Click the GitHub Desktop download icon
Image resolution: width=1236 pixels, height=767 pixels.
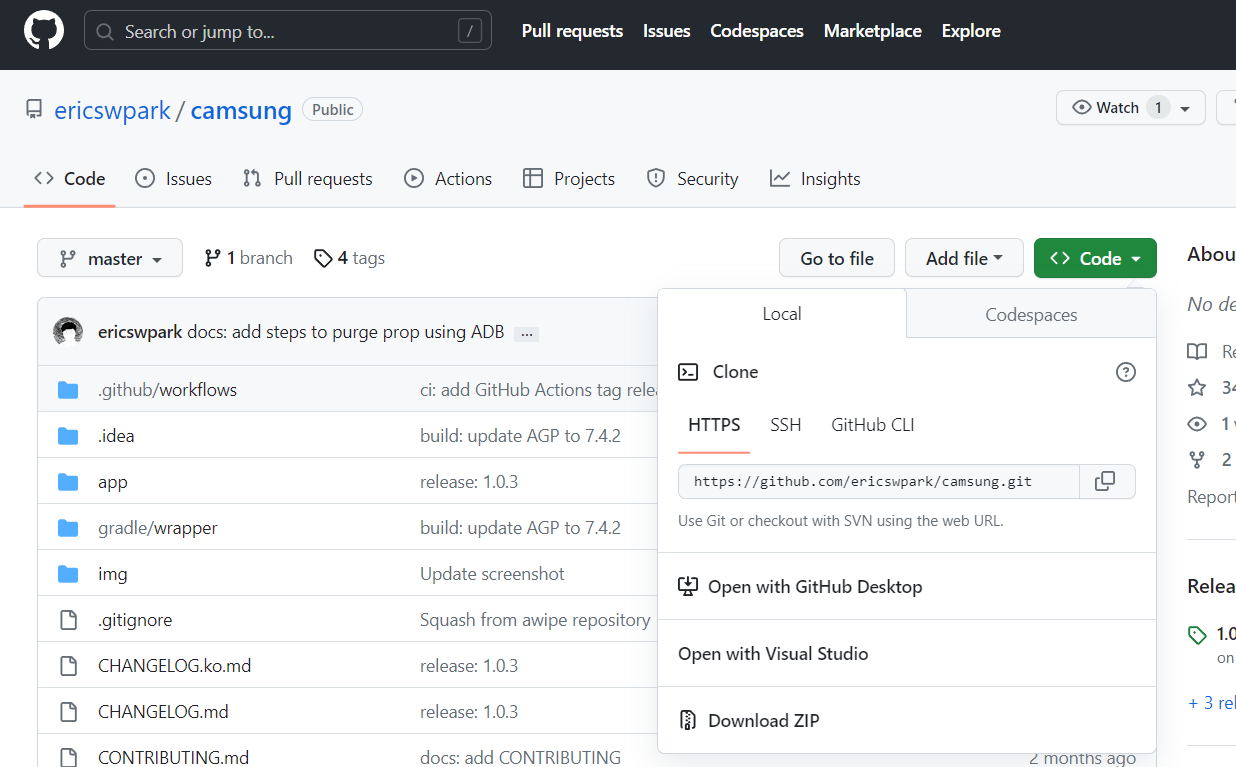point(688,587)
